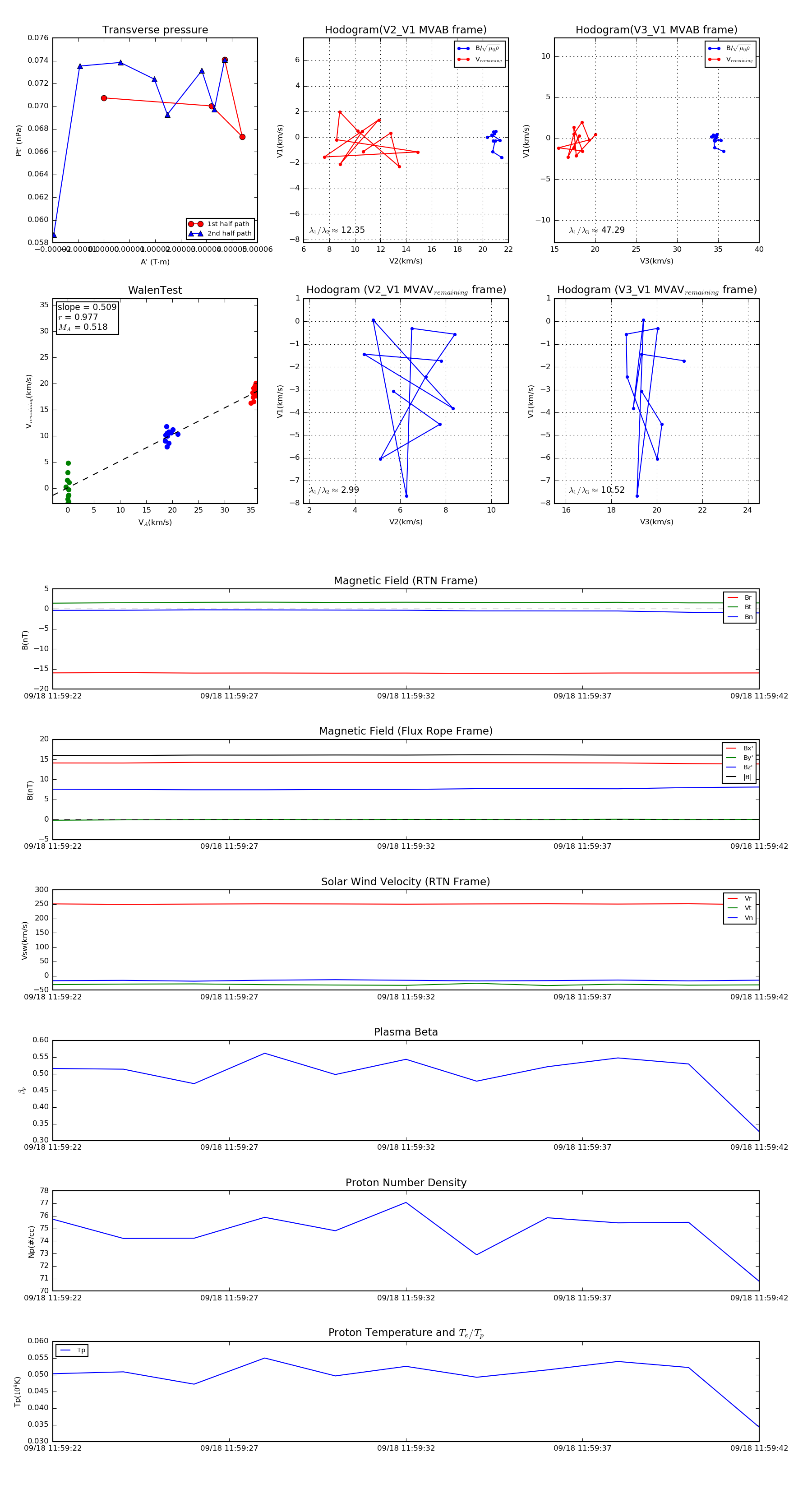Click the 'Tp' legend box
This screenshot has width=812, height=1489.
[72, 1350]
